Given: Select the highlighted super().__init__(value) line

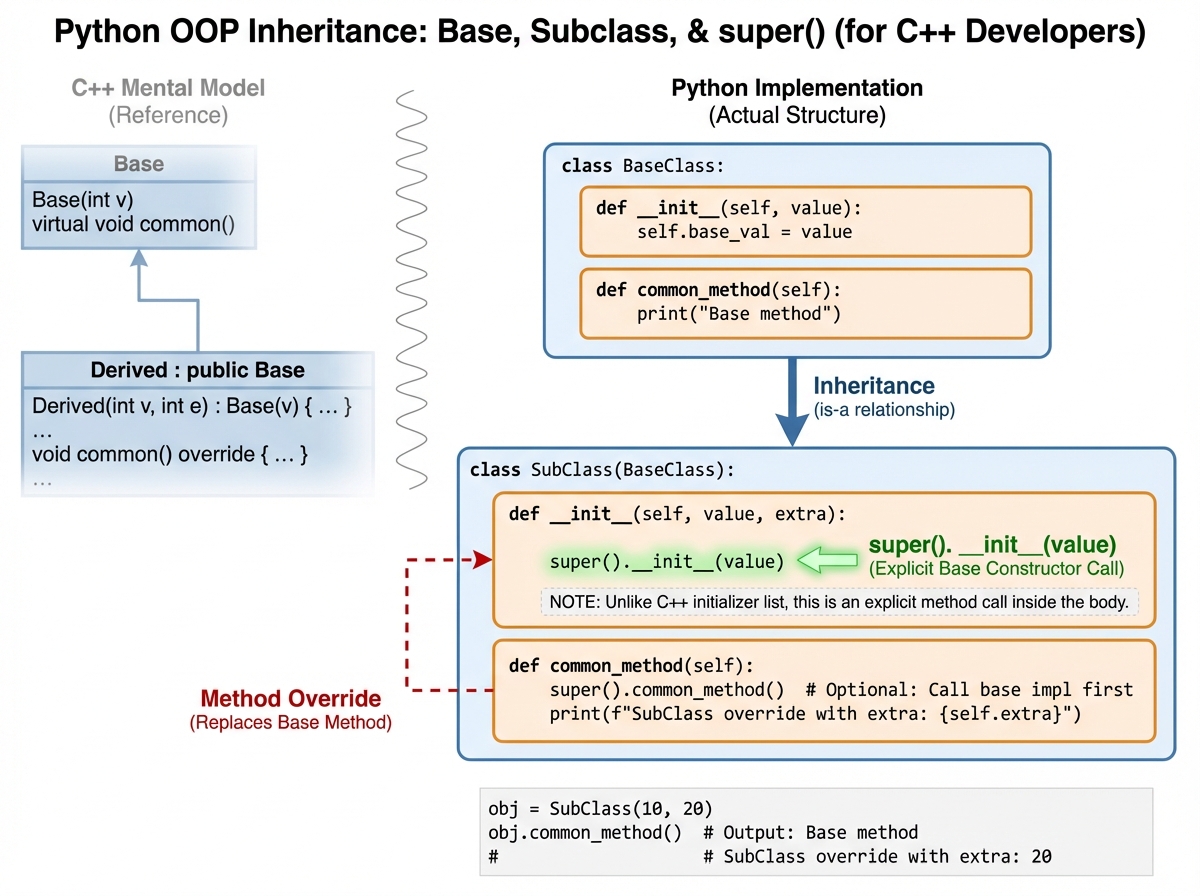Looking at the screenshot, I should click(665, 562).
